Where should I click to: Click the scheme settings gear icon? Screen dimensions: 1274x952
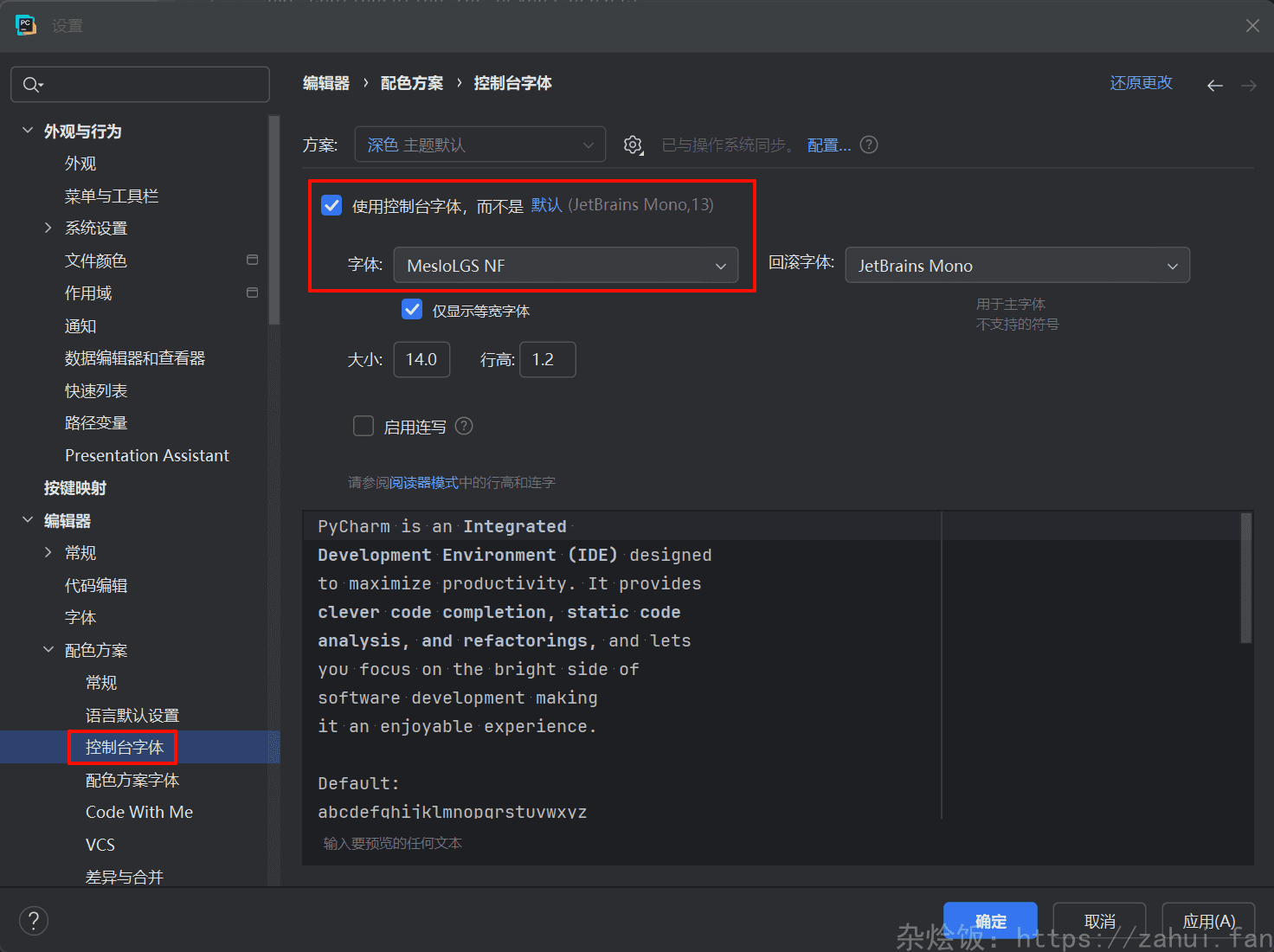[x=633, y=145]
